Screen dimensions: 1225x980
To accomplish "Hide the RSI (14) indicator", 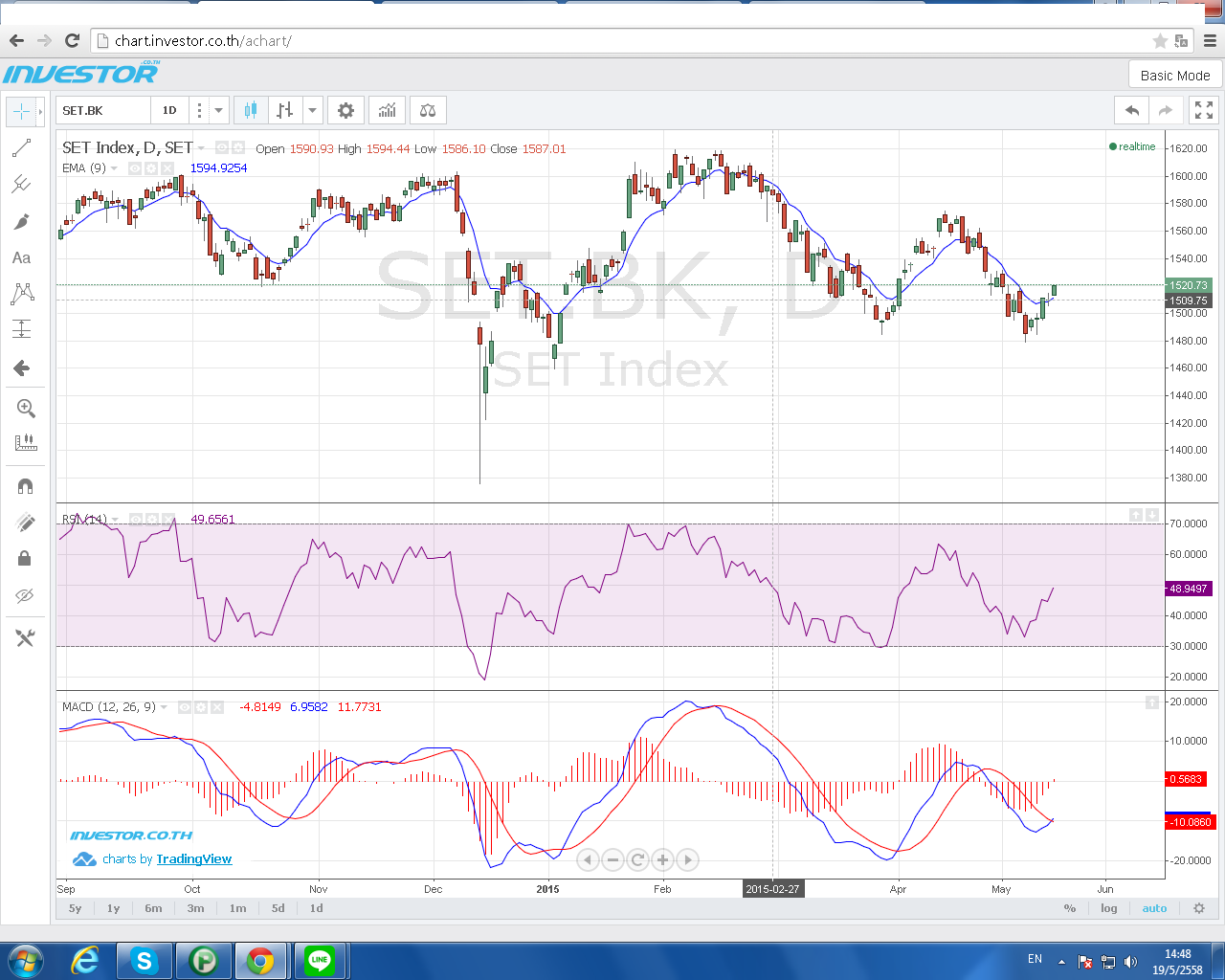I will tap(135, 520).
